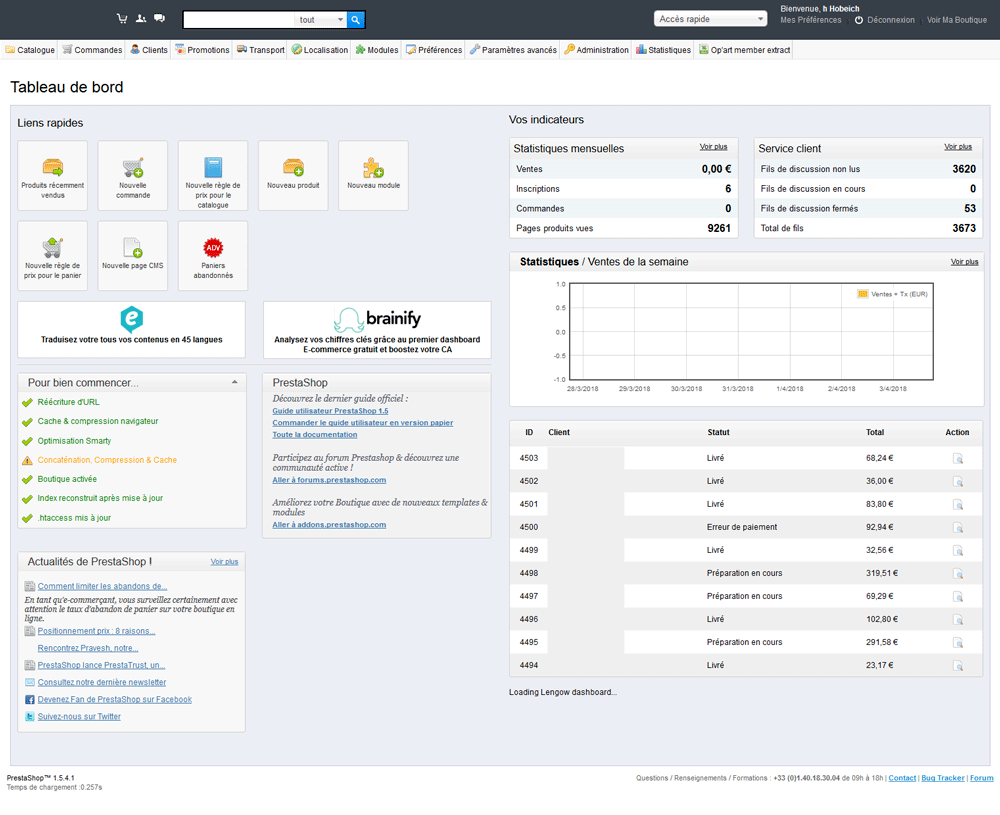Screen dimensions: 1000x815
Task: Click Voir plus in Service client
Action: [958, 147]
